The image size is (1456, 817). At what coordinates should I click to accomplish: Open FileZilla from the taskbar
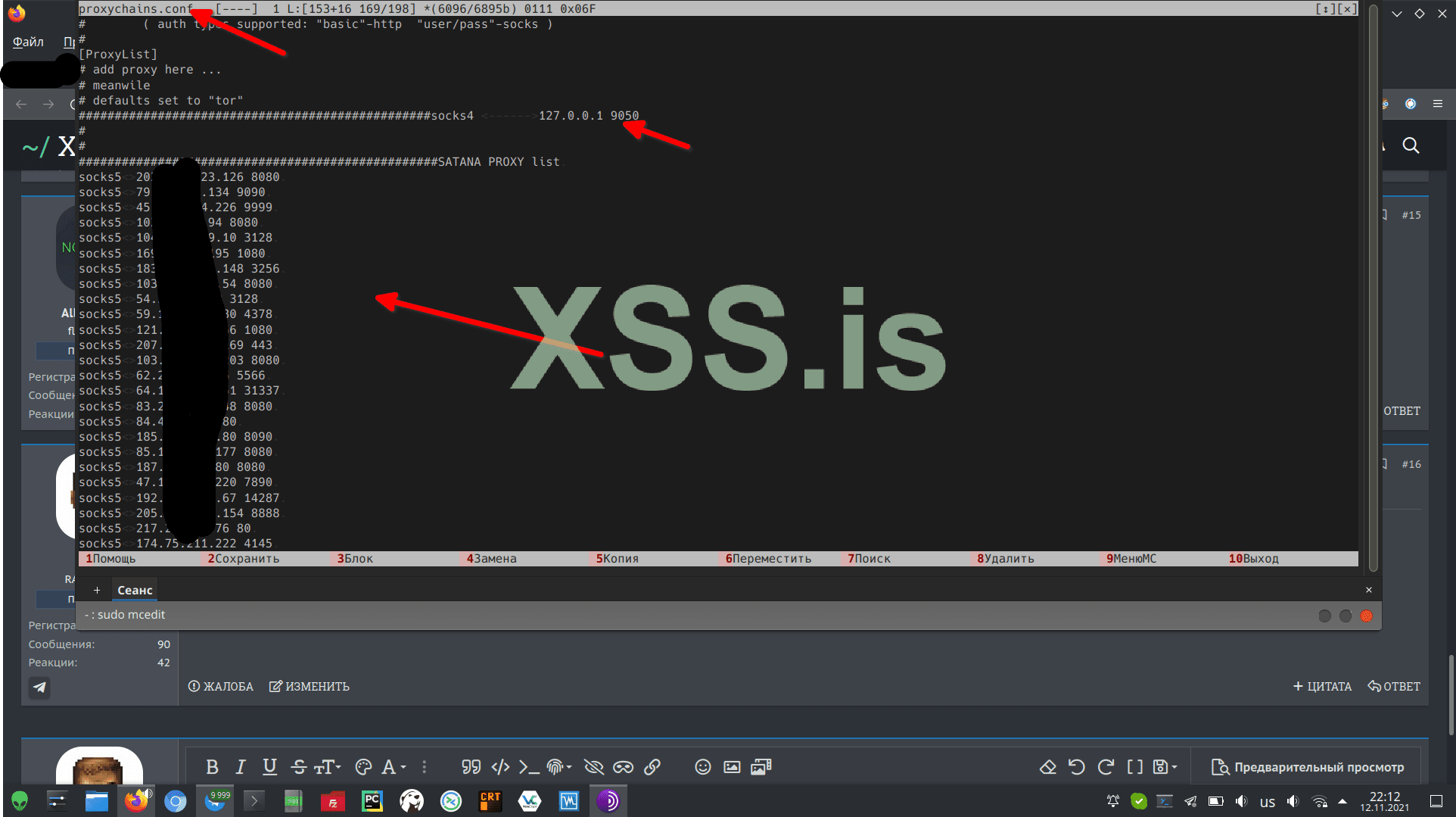[x=333, y=801]
